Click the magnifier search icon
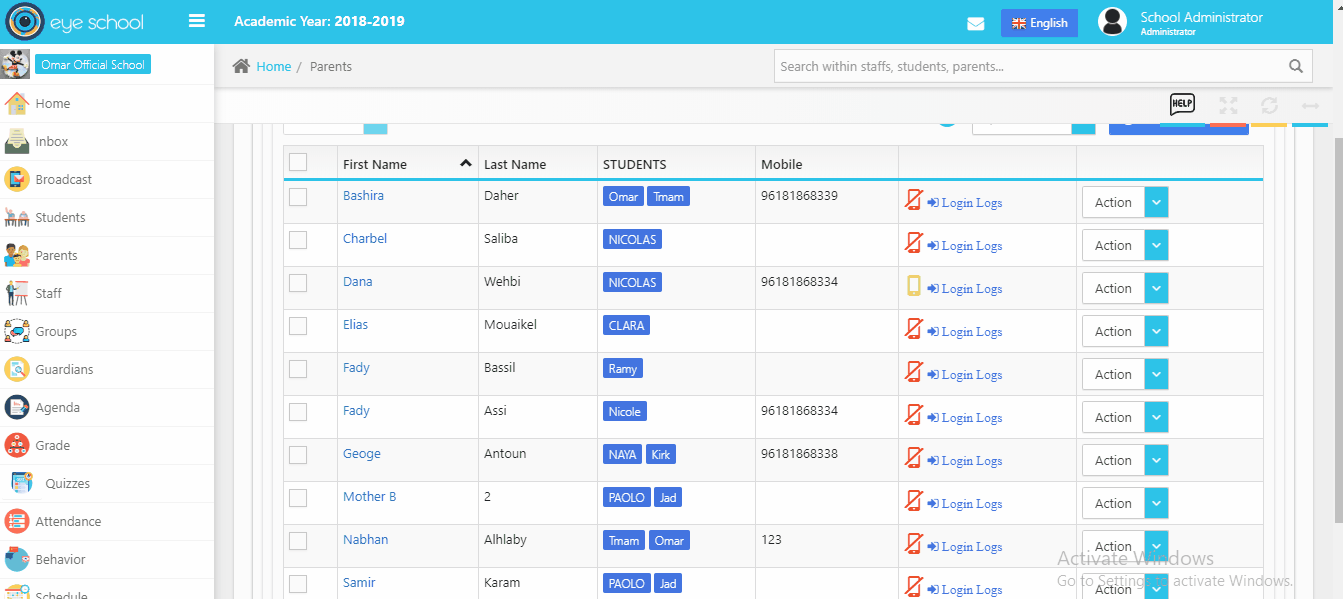 point(1296,67)
